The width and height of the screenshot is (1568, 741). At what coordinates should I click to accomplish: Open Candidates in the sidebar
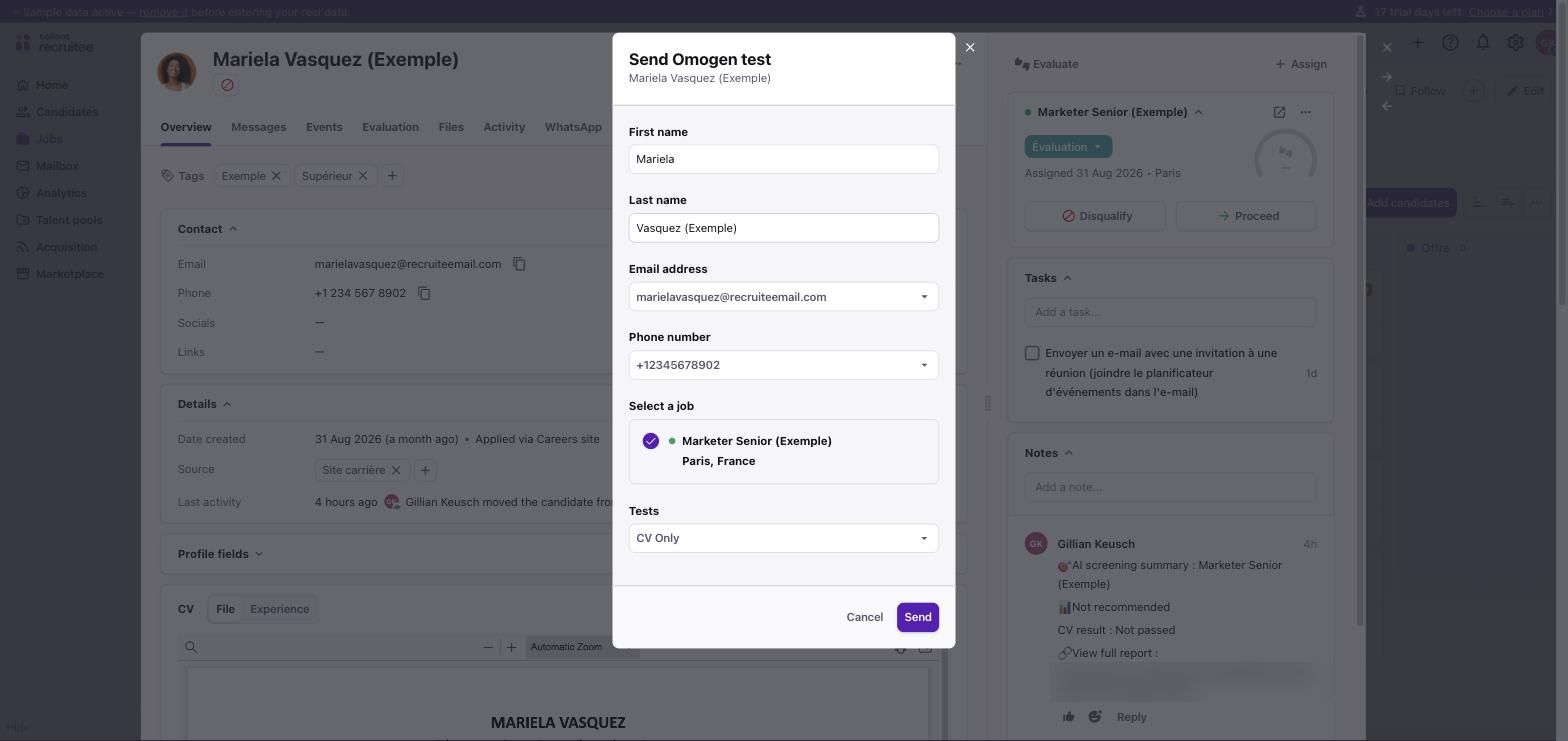click(67, 112)
